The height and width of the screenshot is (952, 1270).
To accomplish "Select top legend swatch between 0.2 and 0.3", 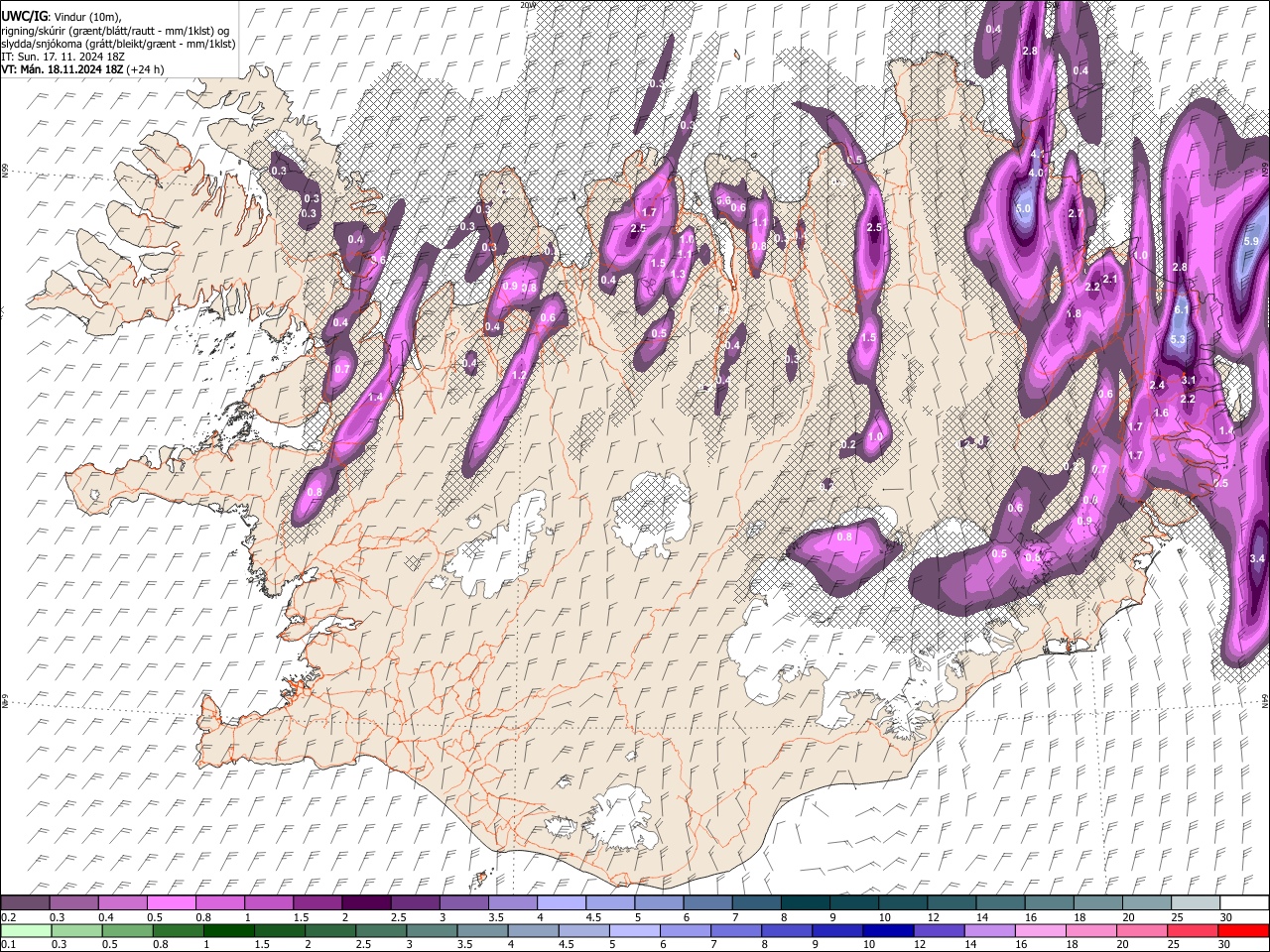I will coord(25,902).
